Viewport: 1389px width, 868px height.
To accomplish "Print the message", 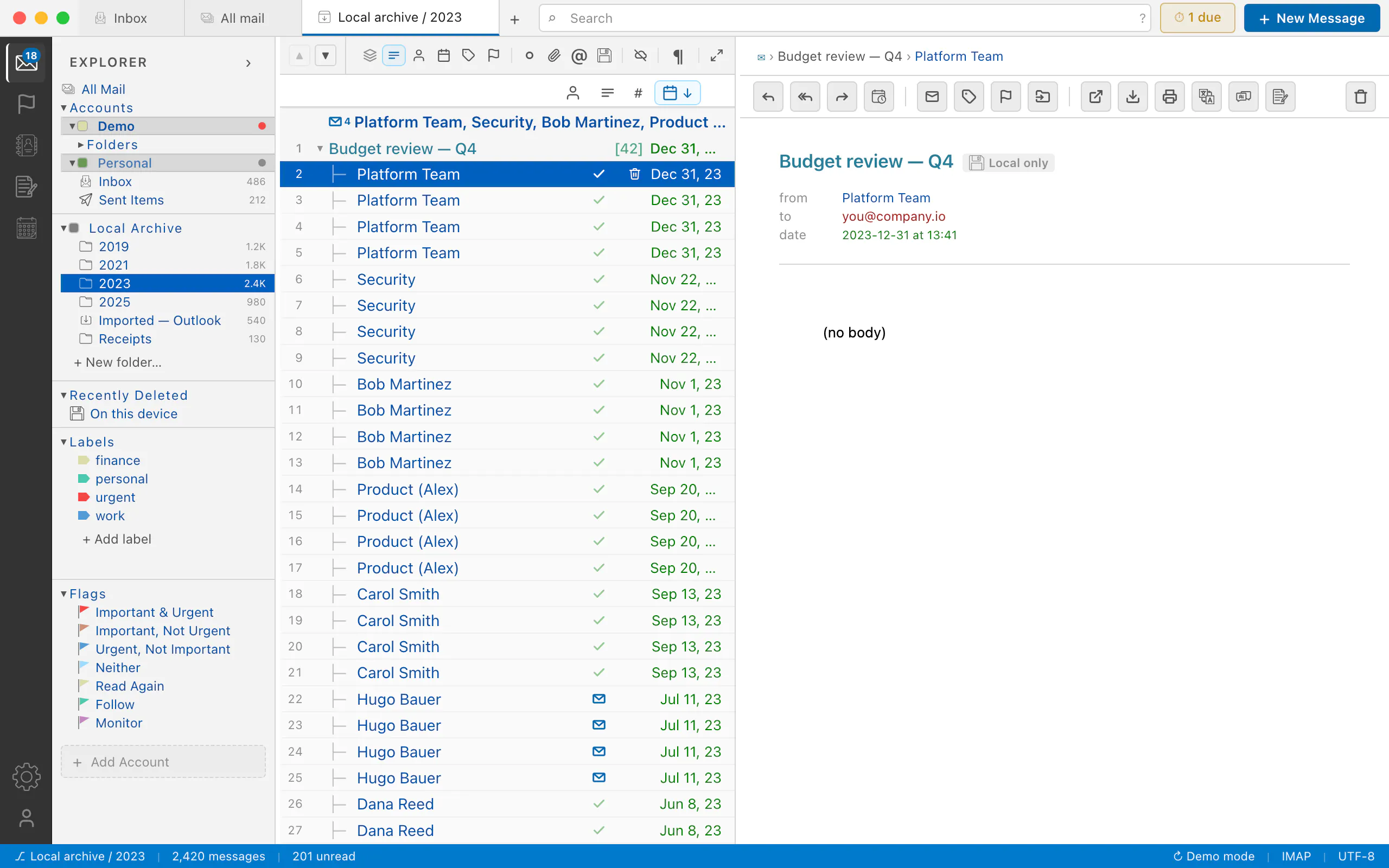I will pyautogui.click(x=1169, y=97).
